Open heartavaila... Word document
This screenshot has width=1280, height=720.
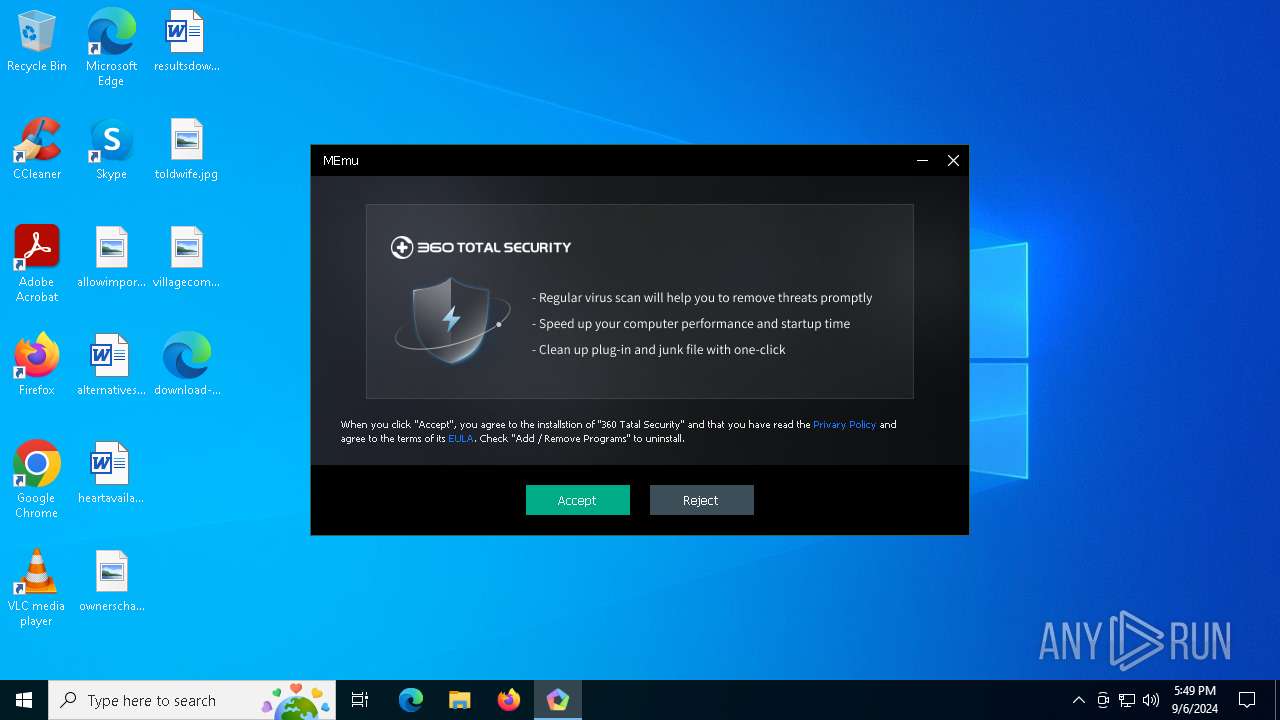click(111, 474)
